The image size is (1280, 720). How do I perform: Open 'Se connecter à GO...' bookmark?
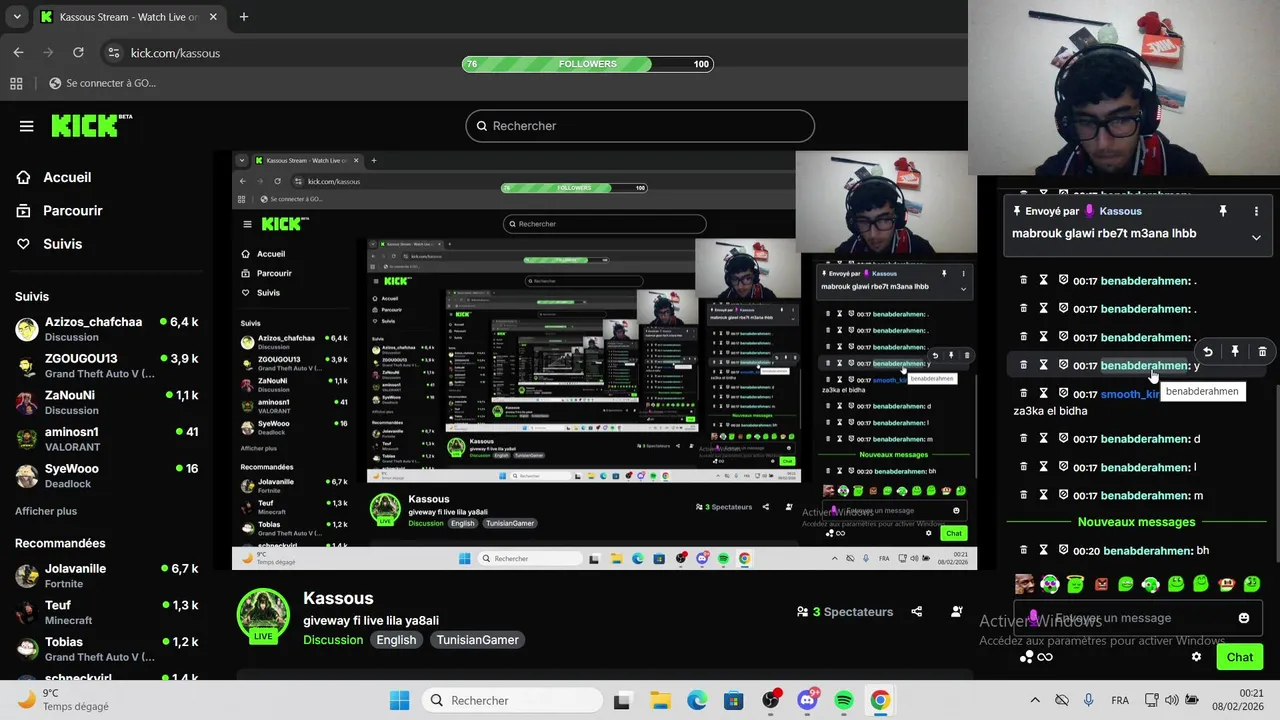click(x=101, y=83)
